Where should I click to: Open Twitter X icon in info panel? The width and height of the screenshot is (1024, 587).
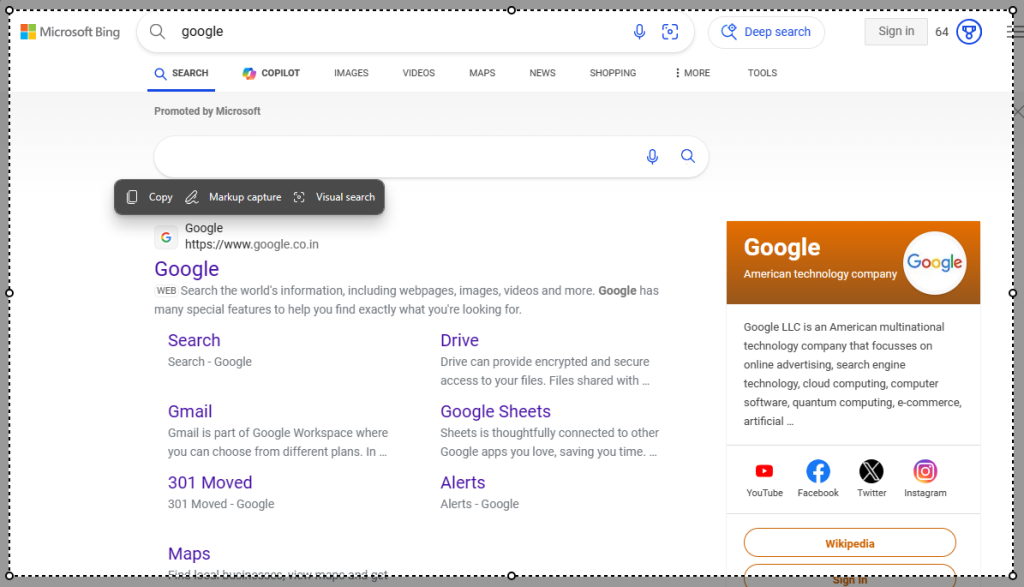click(x=871, y=471)
